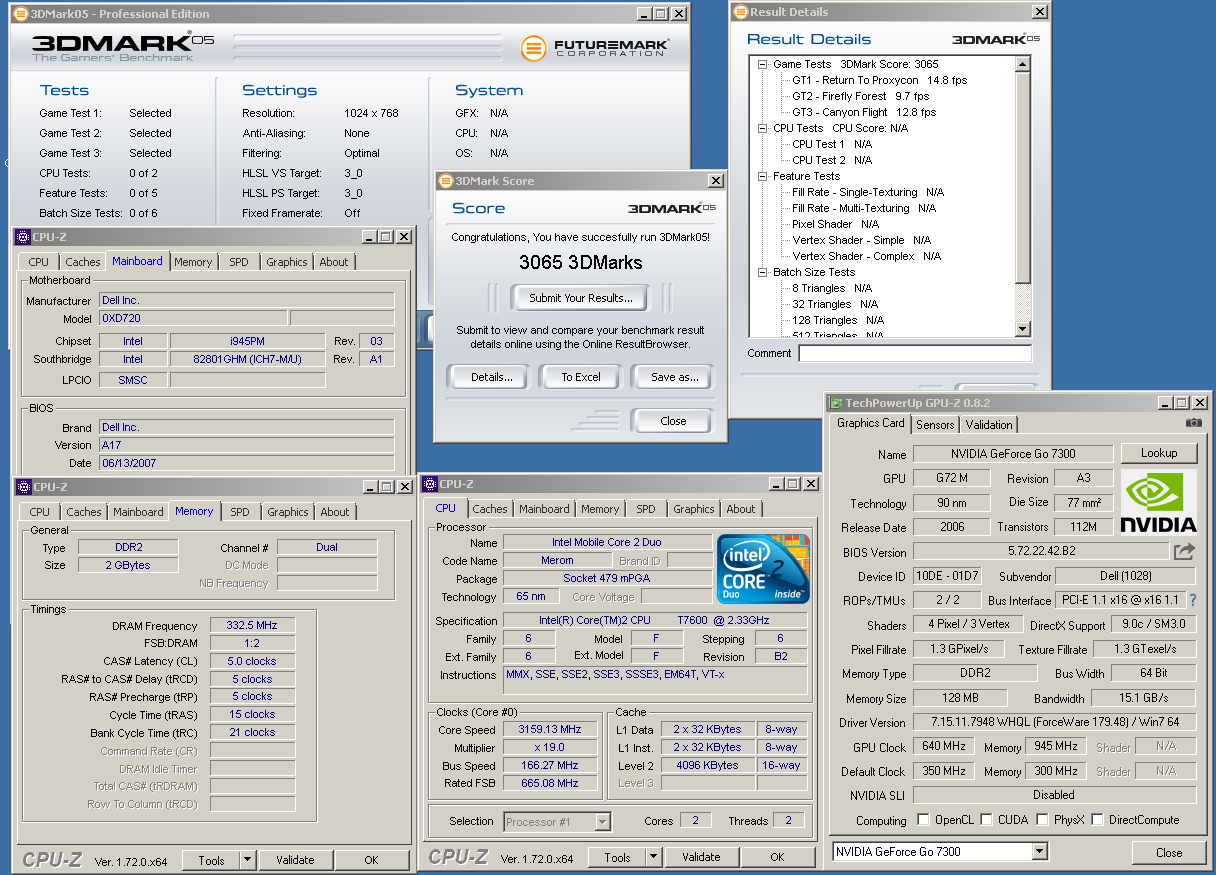The width and height of the screenshot is (1216, 875).
Task: Toggle the CUDA checkbox
Action: (987, 820)
